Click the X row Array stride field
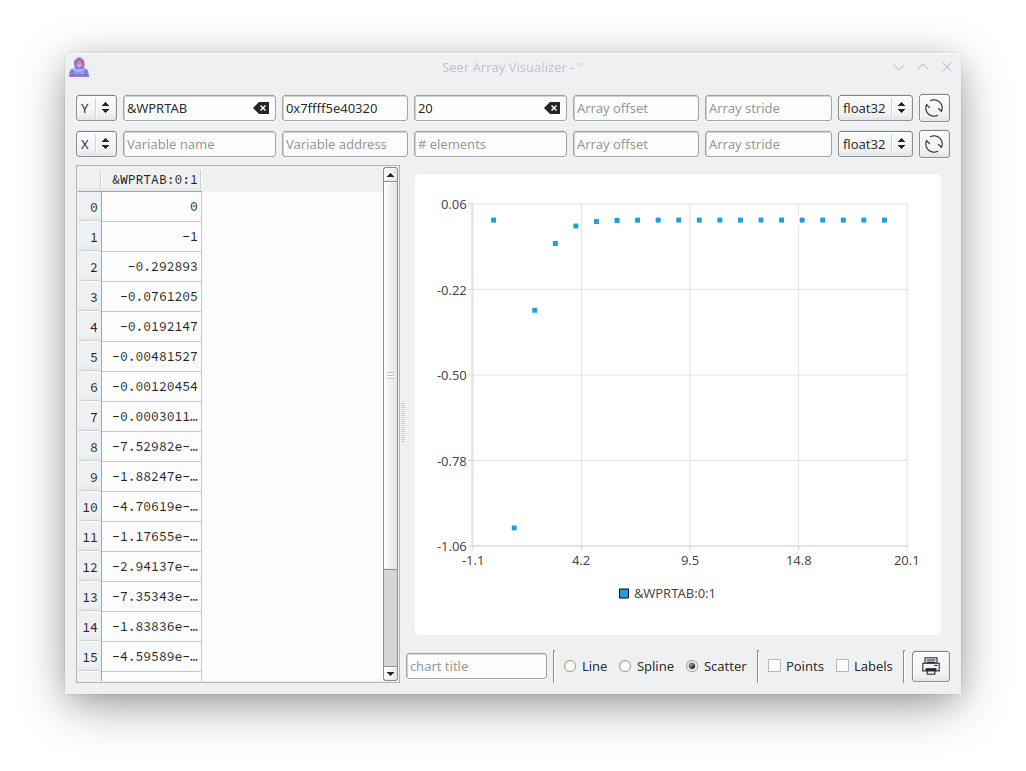This screenshot has width=1026, height=771. coord(768,144)
